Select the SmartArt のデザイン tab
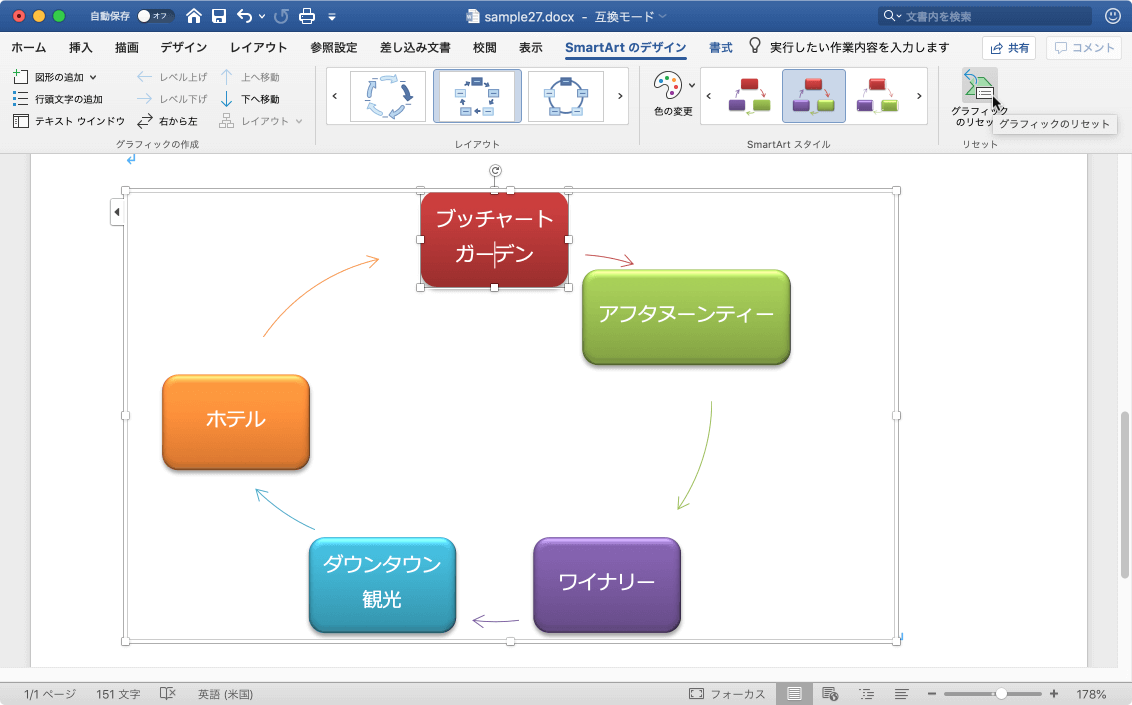 (625, 48)
